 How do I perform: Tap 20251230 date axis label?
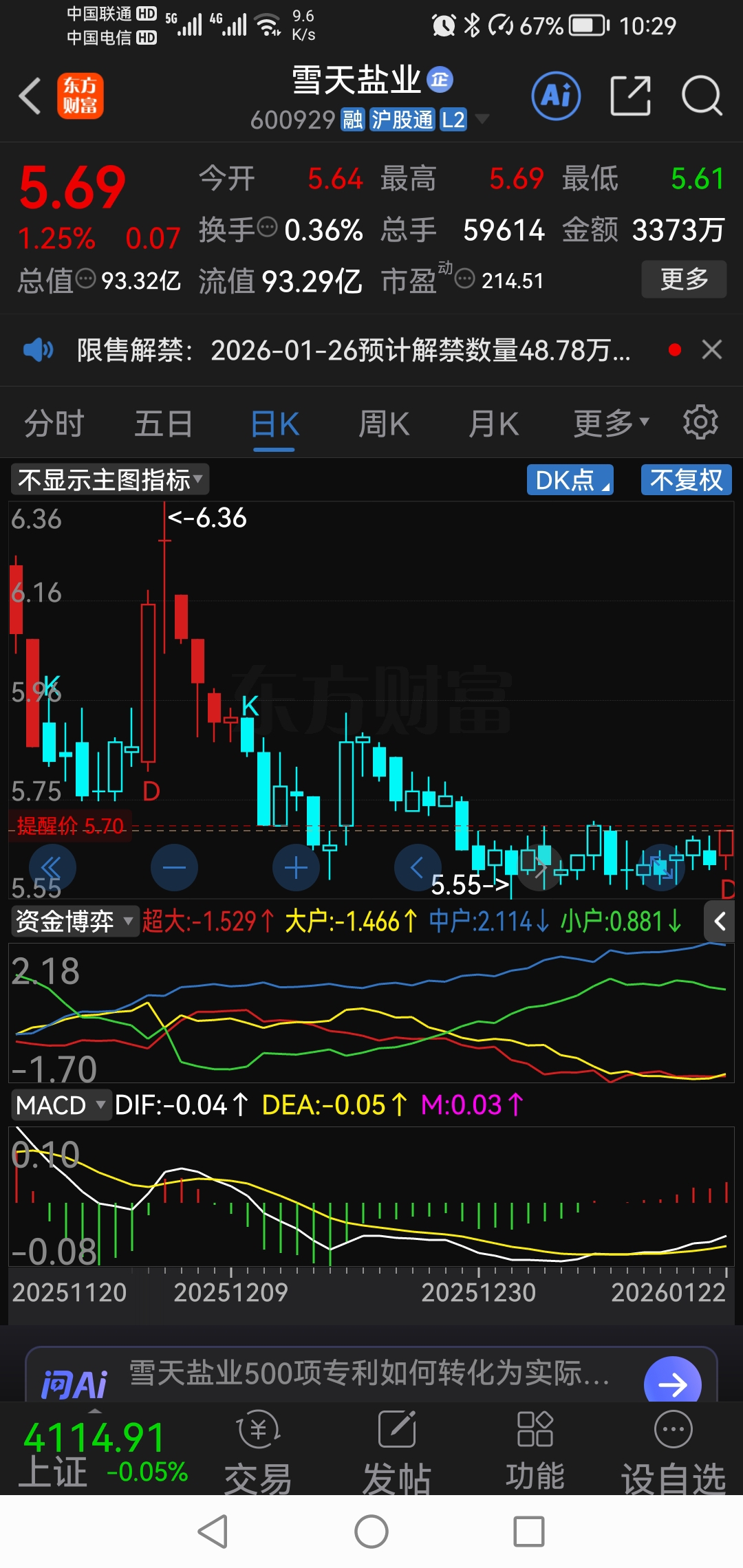(x=478, y=1293)
